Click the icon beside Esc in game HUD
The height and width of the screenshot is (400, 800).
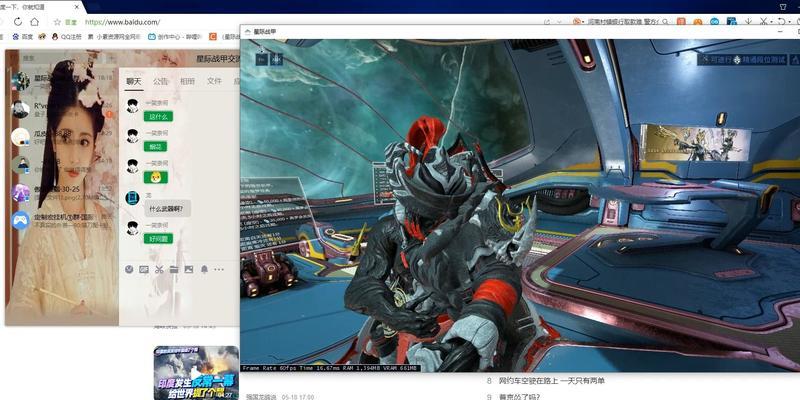point(276,59)
